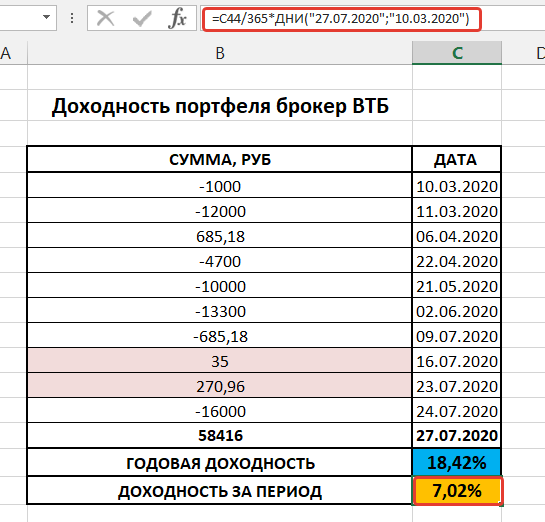Select the 'ДОХОДНОСТЬ ЗА ПЕРИОД' label cell
This screenshot has width=545, height=522.
point(220,490)
